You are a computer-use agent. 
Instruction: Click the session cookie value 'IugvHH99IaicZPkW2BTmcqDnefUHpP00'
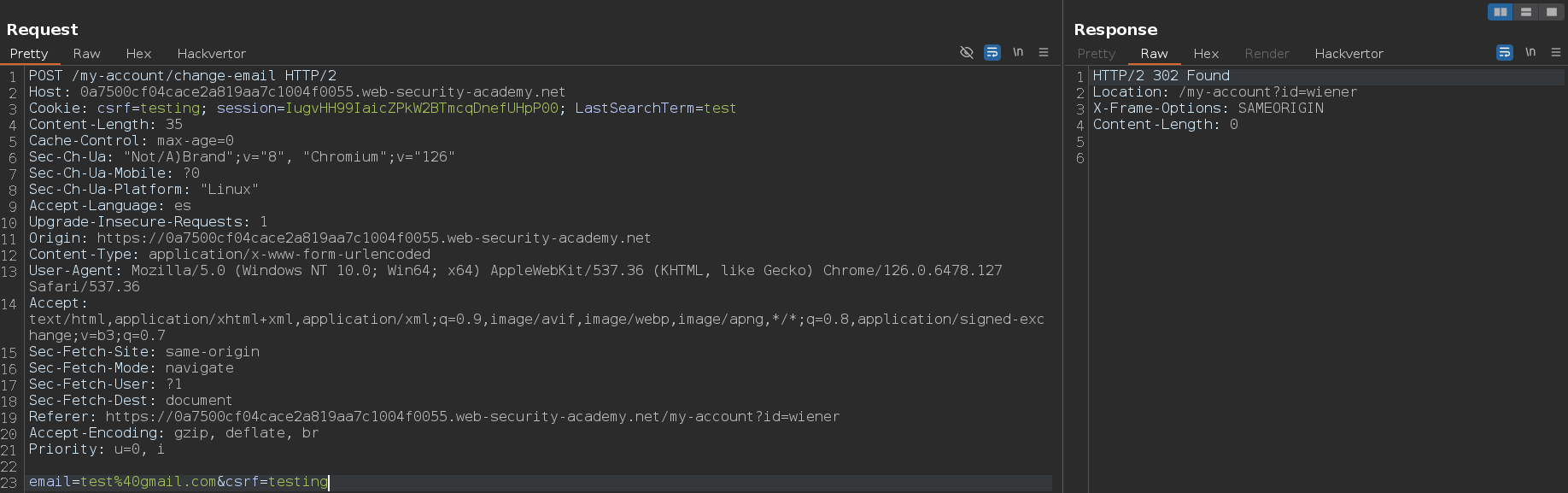point(421,109)
